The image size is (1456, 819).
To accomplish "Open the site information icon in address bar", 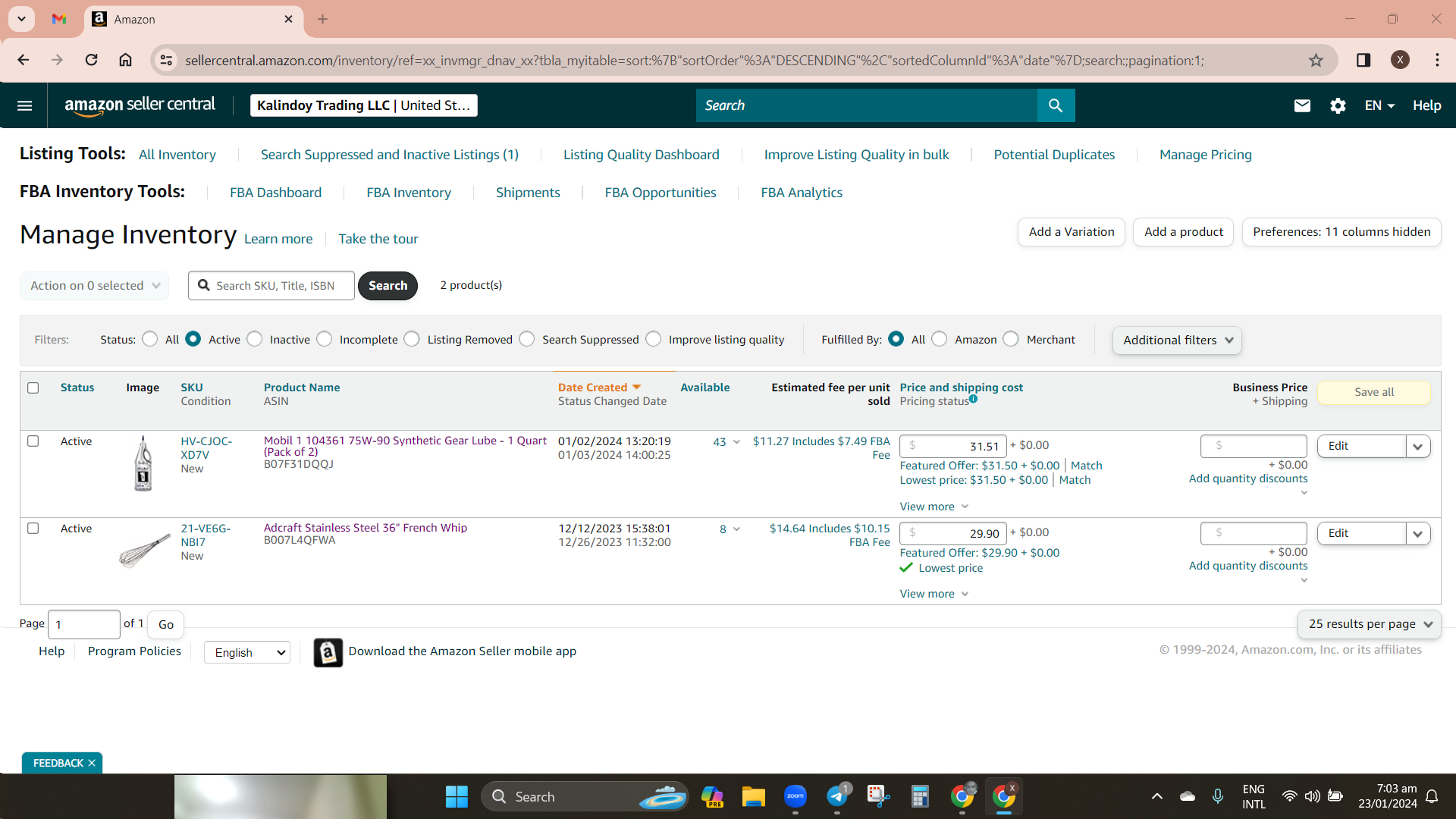I will click(166, 60).
